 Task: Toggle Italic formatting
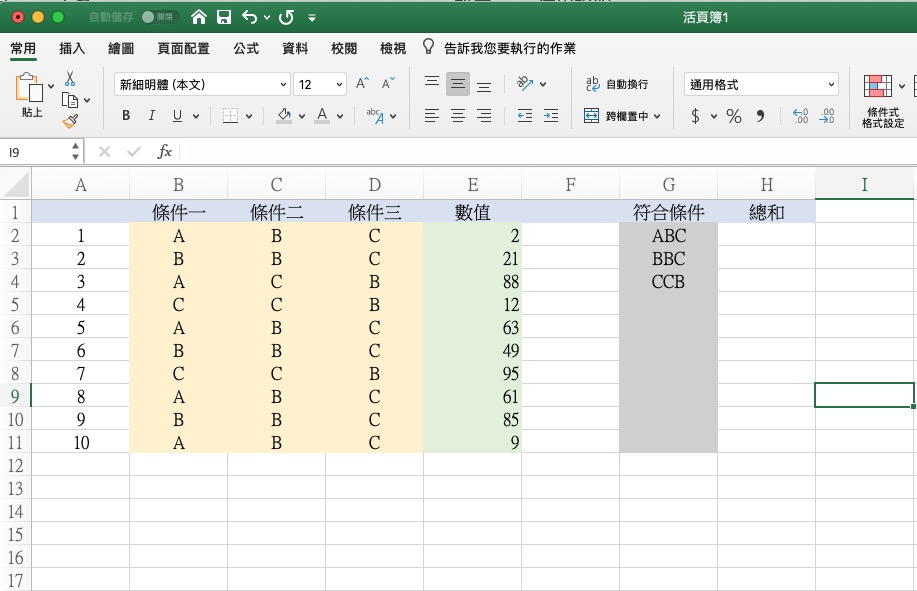pos(152,116)
